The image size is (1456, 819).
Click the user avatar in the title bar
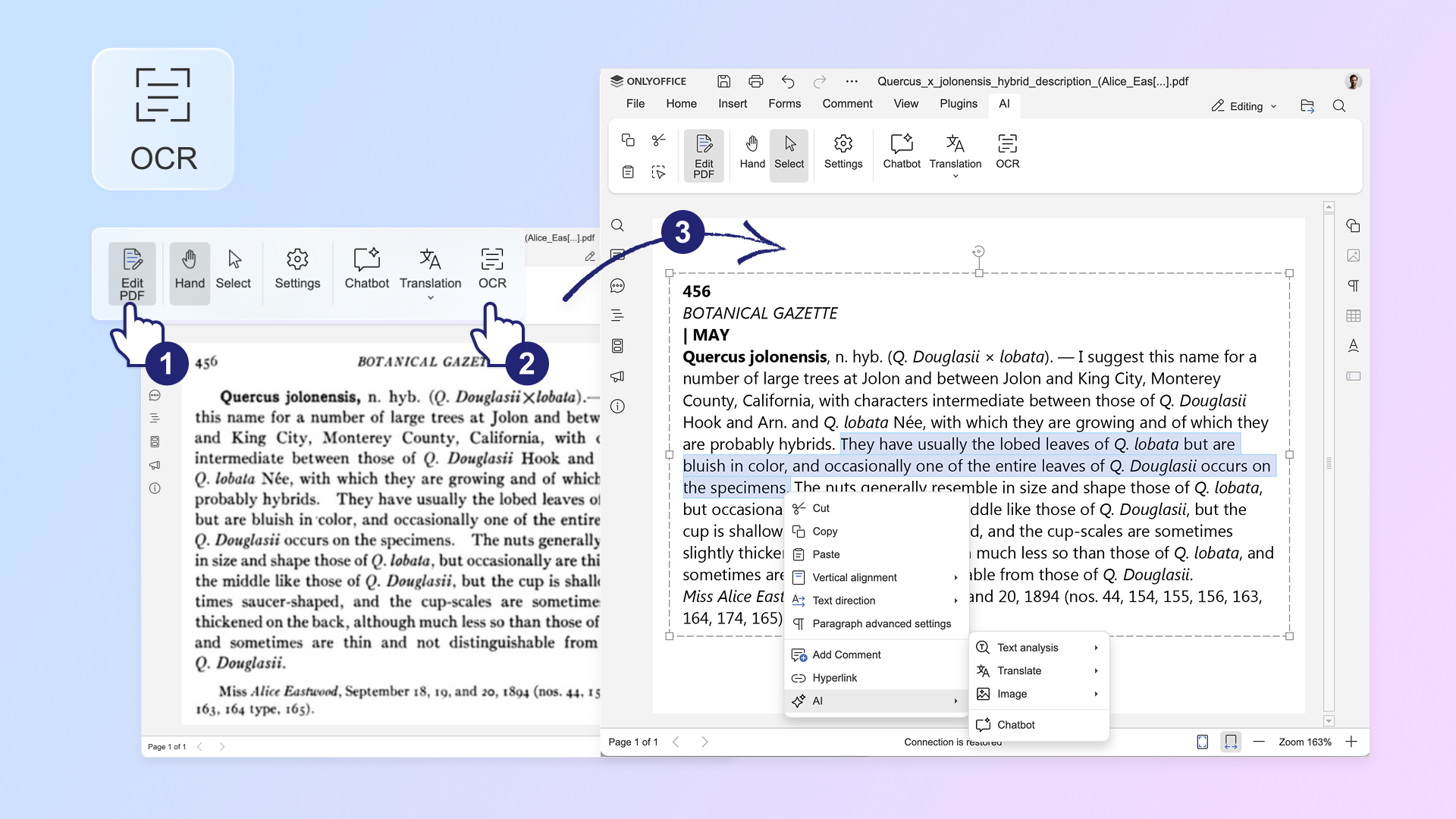click(x=1353, y=81)
